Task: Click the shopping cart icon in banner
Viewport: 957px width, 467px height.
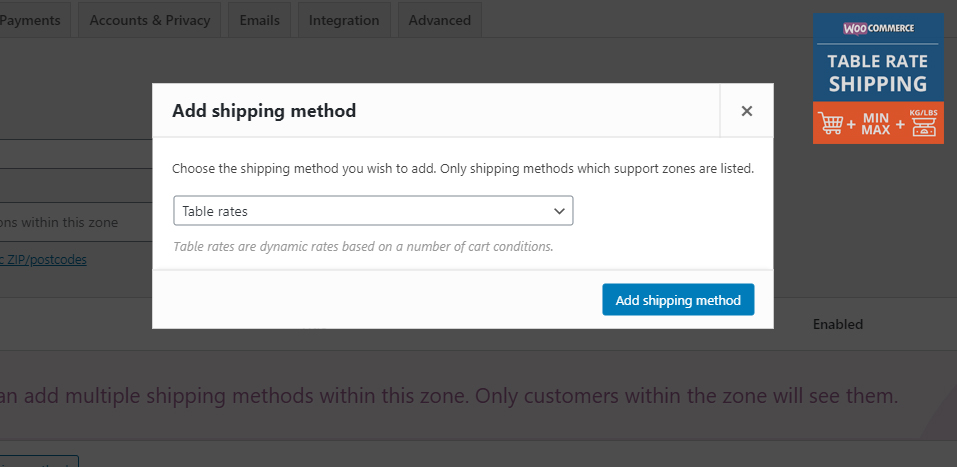Action: 830,123
